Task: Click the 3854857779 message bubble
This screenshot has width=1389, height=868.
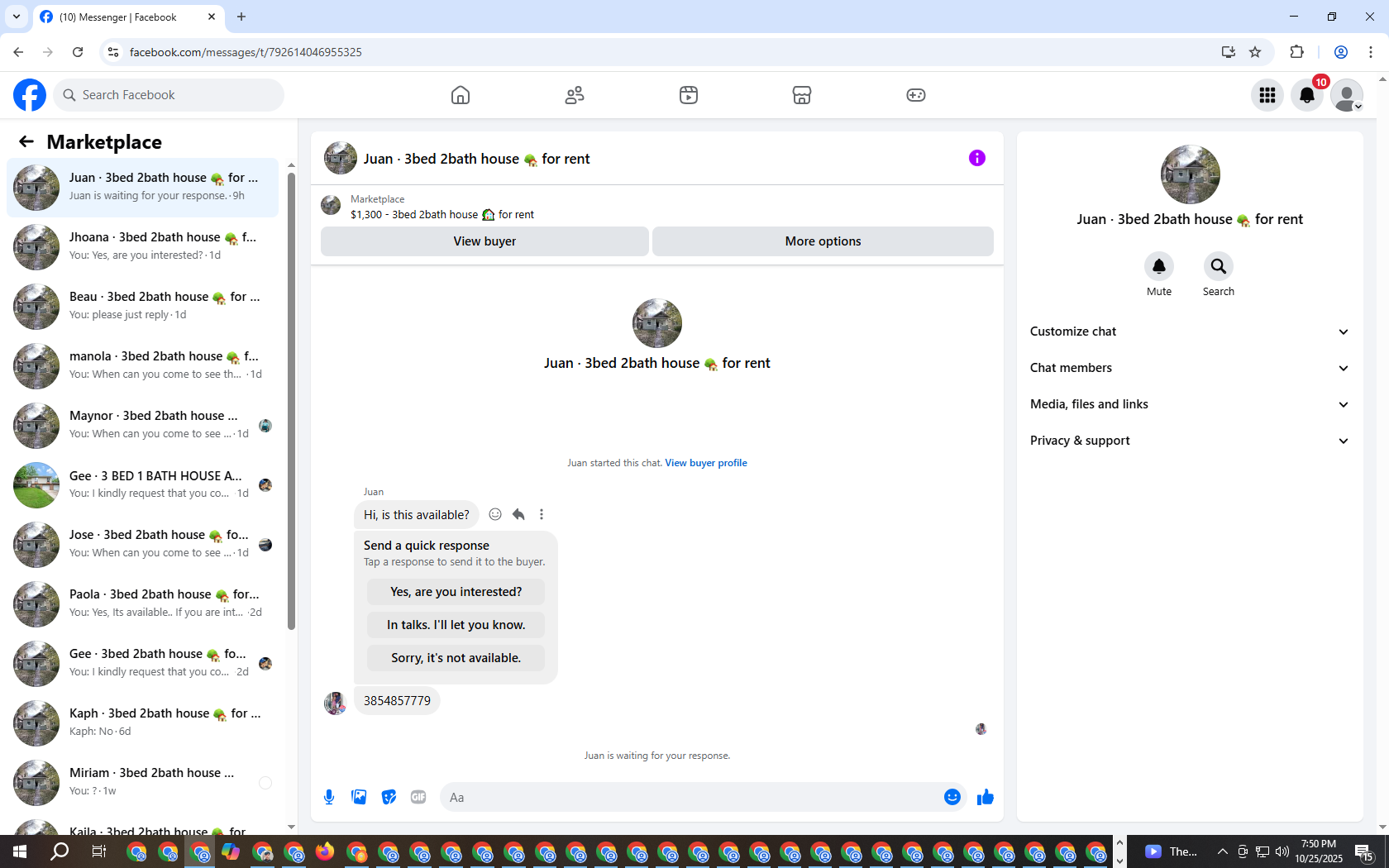Action: click(x=397, y=701)
